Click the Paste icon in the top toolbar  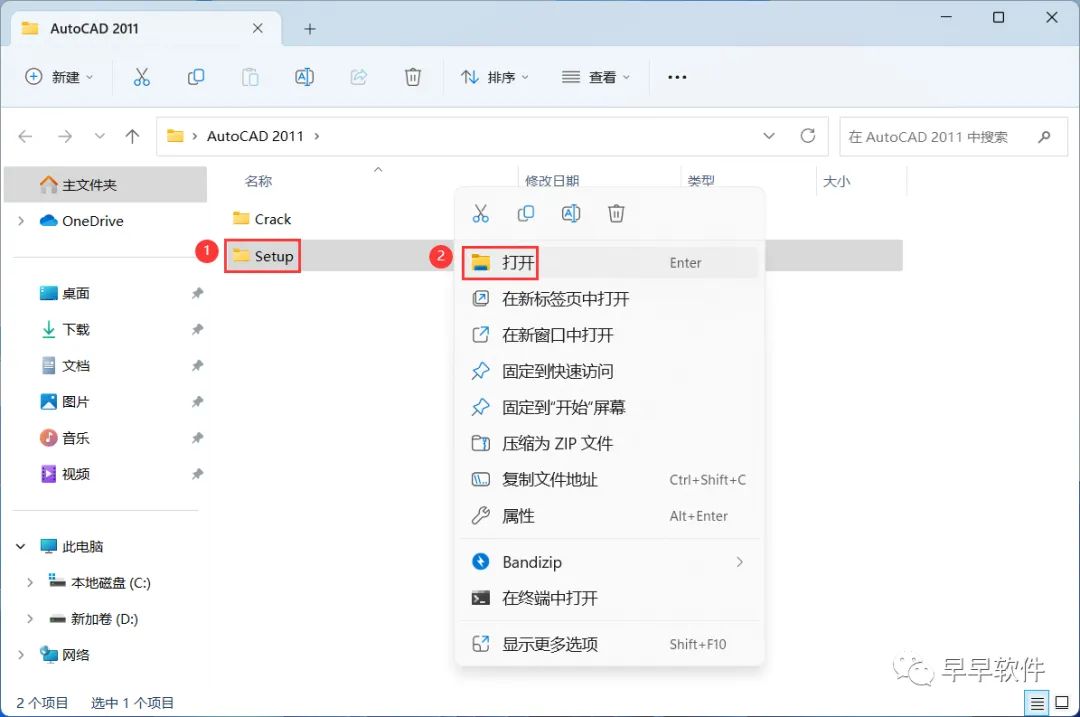[250, 77]
